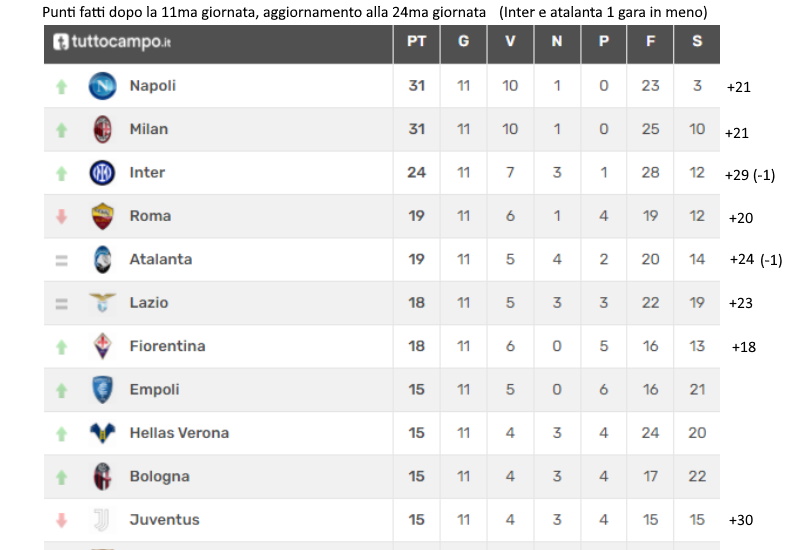Click the Fiorentina club crest icon
The height and width of the screenshot is (550, 785).
point(102,346)
